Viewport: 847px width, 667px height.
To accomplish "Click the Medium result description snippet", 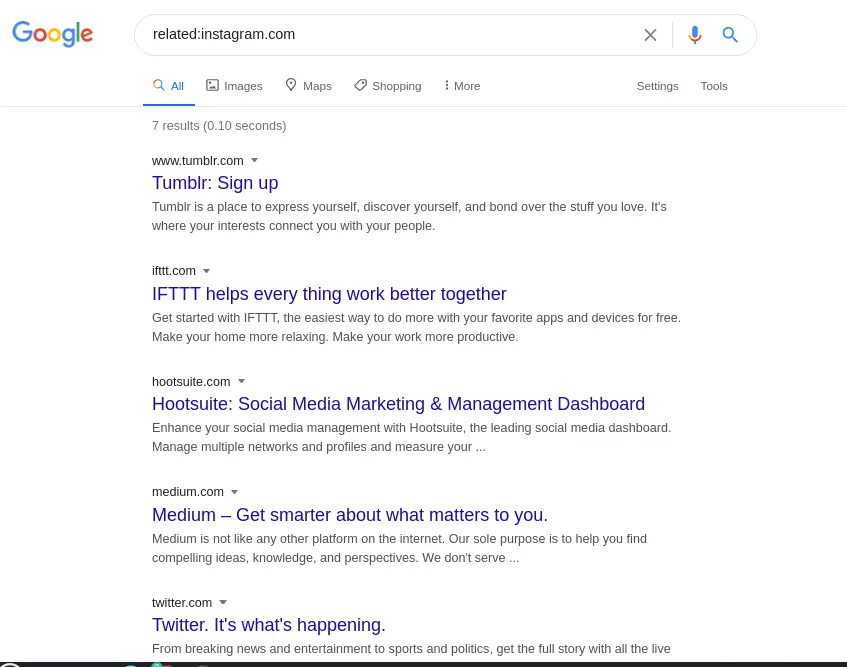I will 399,548.
